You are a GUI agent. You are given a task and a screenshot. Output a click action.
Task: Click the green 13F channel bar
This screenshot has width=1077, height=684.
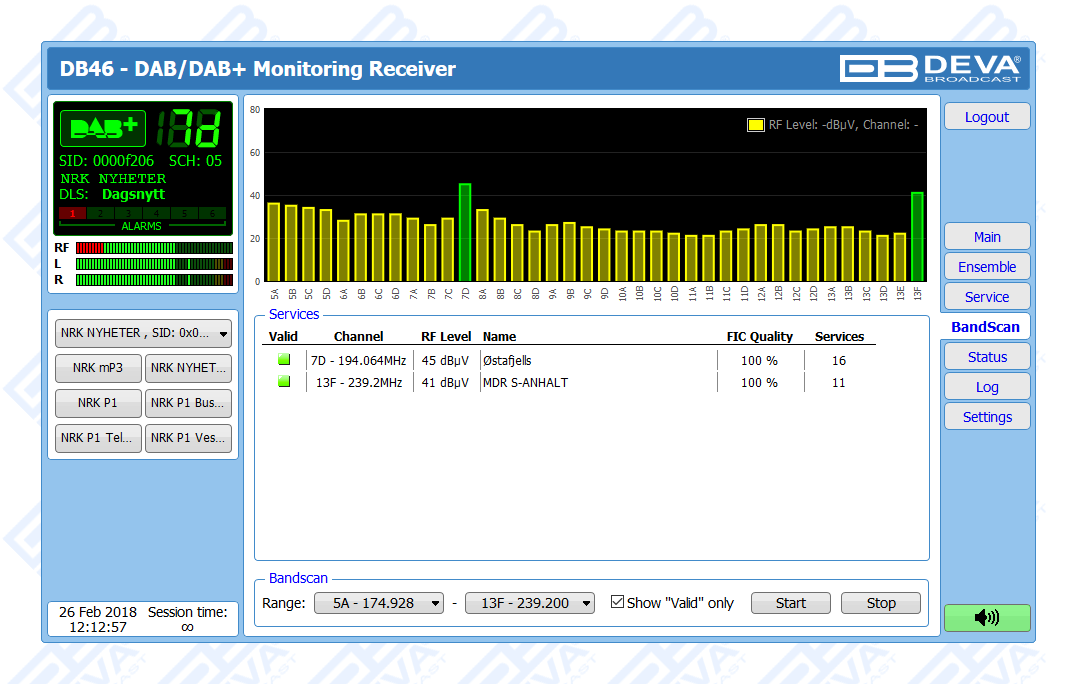tap(917, 236)
